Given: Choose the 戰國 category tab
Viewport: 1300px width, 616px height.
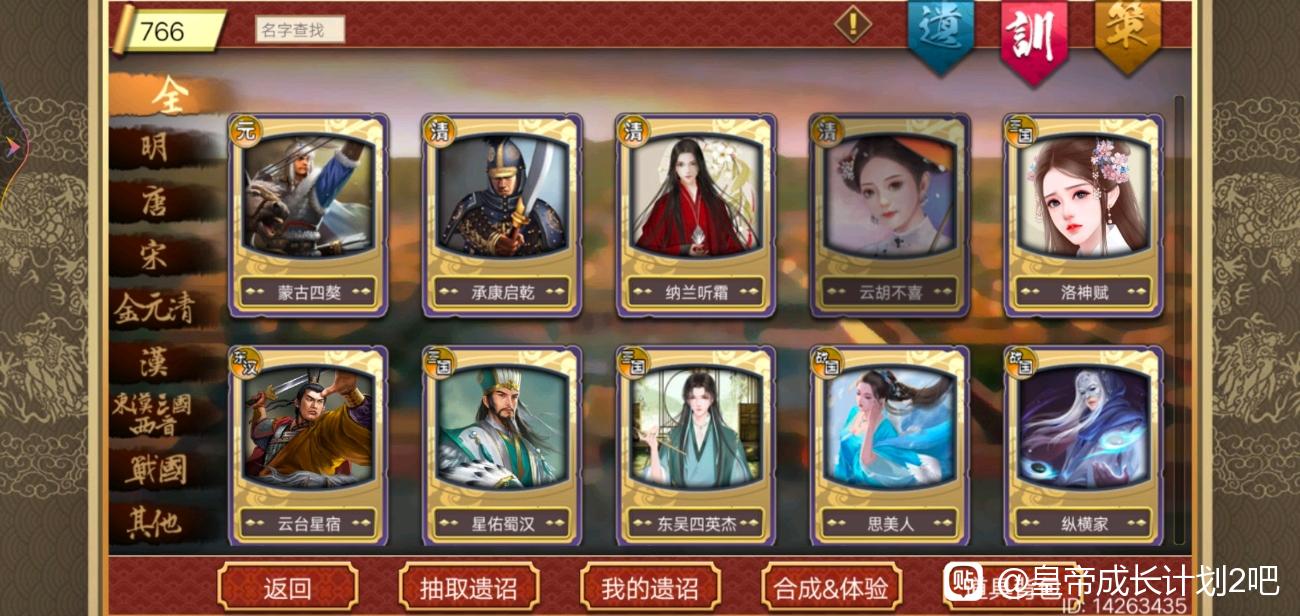Looking at the screenshot, I should tap(155, 470).
